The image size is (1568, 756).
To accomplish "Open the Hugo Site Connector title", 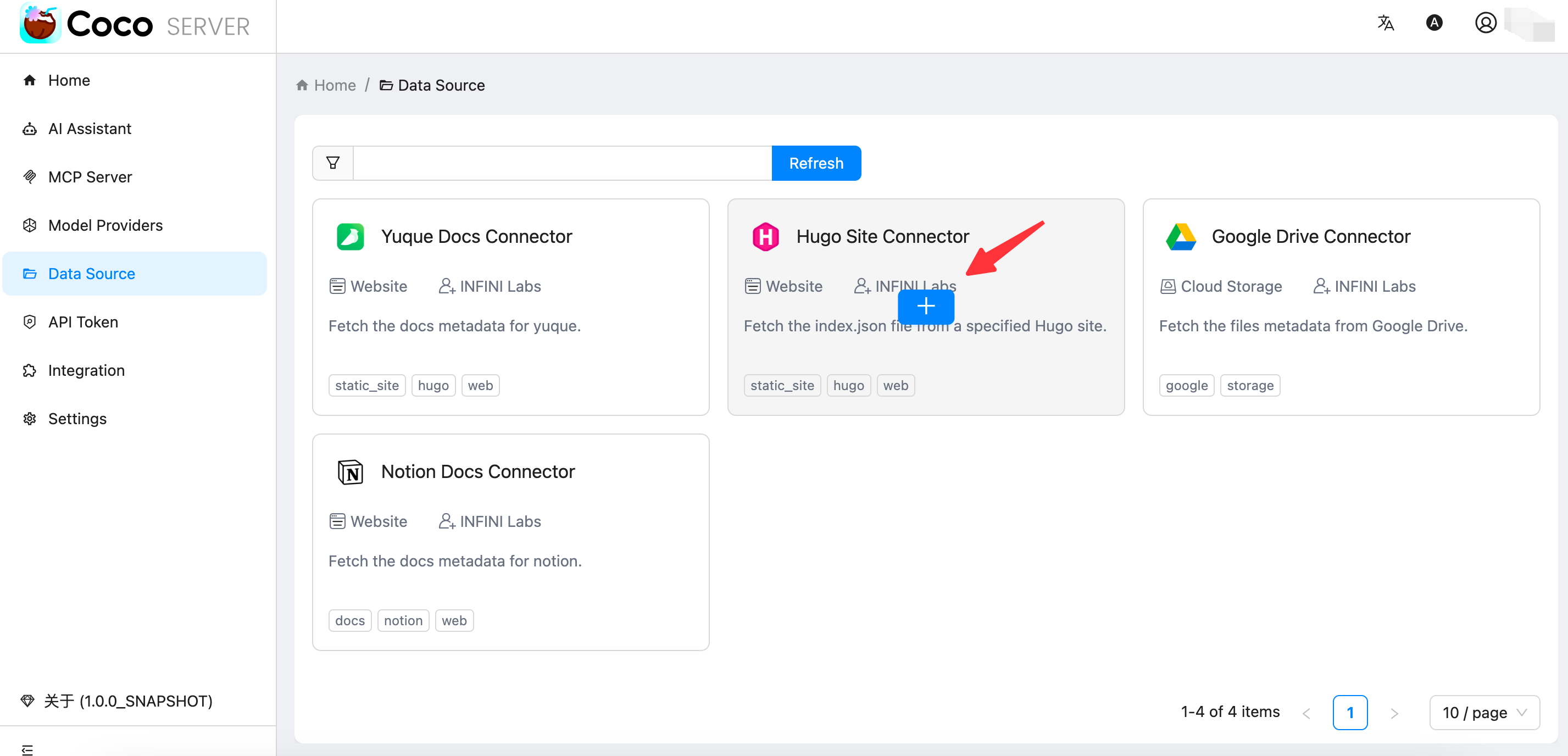I will pos(882,237).
